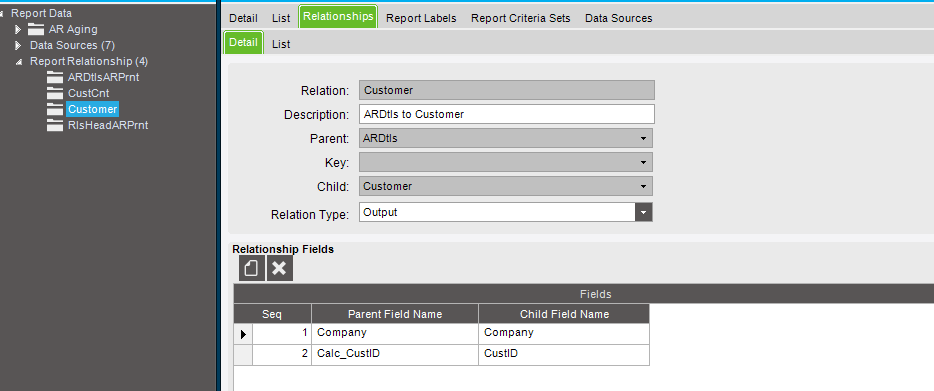
Task: Select the Calc_CustID parent field cell
Action: 395,354
